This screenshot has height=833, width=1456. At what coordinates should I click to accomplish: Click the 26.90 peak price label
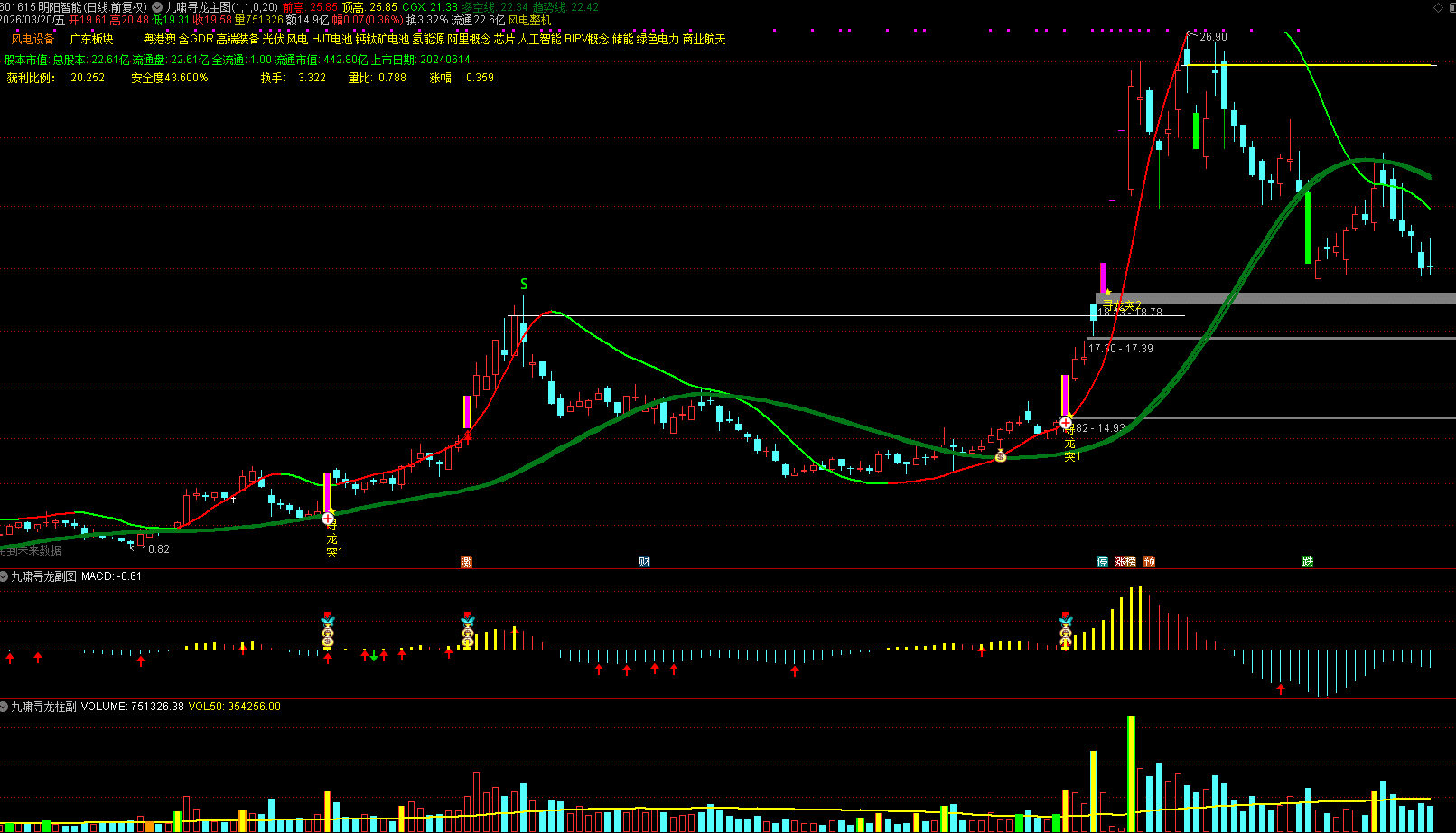click(x=1213, y=37)
